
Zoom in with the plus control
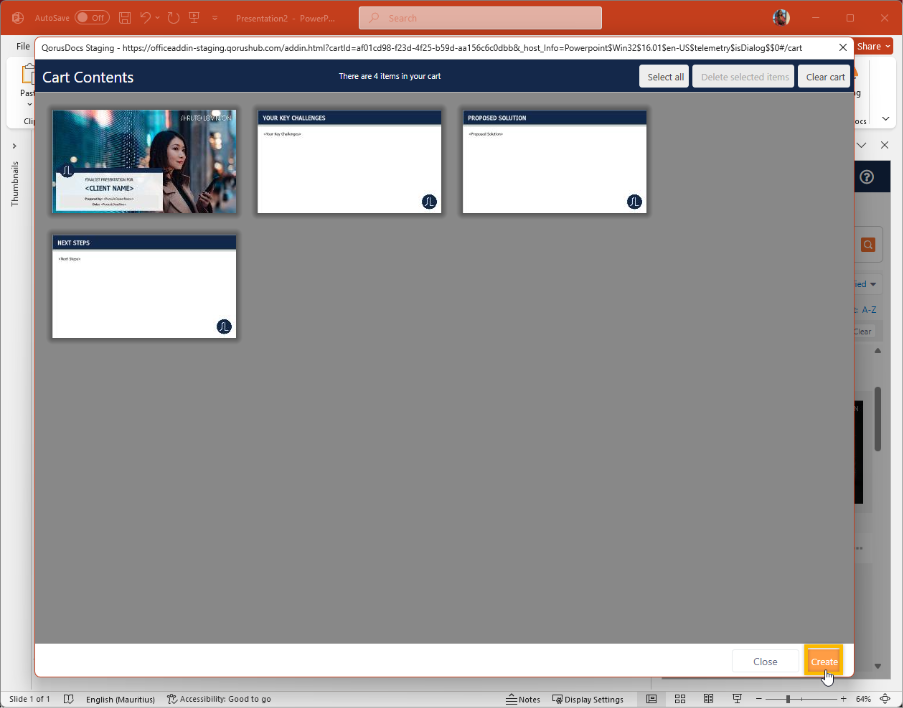pyautogui.click(x=843, y=698)
